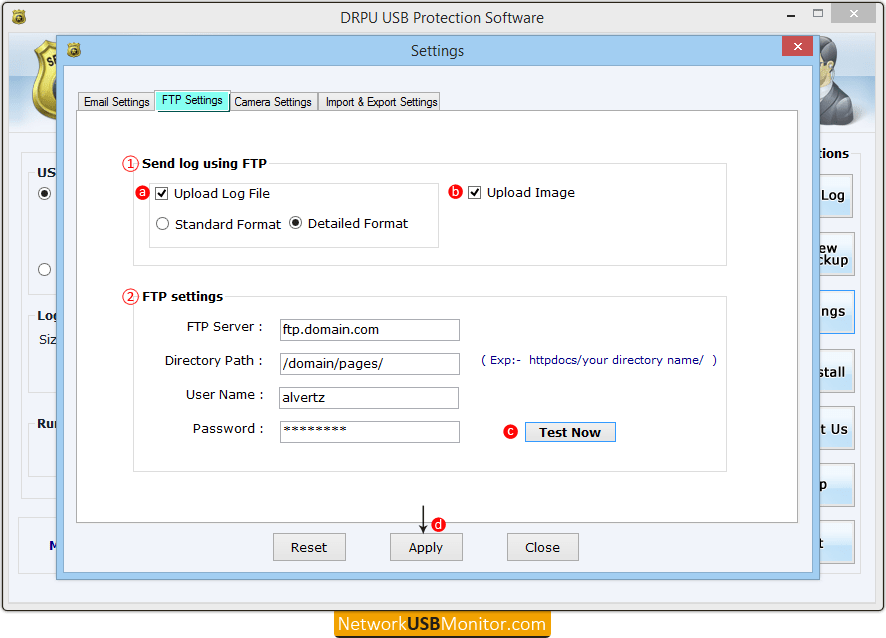Select the second radio button in main window

[45, 270]
